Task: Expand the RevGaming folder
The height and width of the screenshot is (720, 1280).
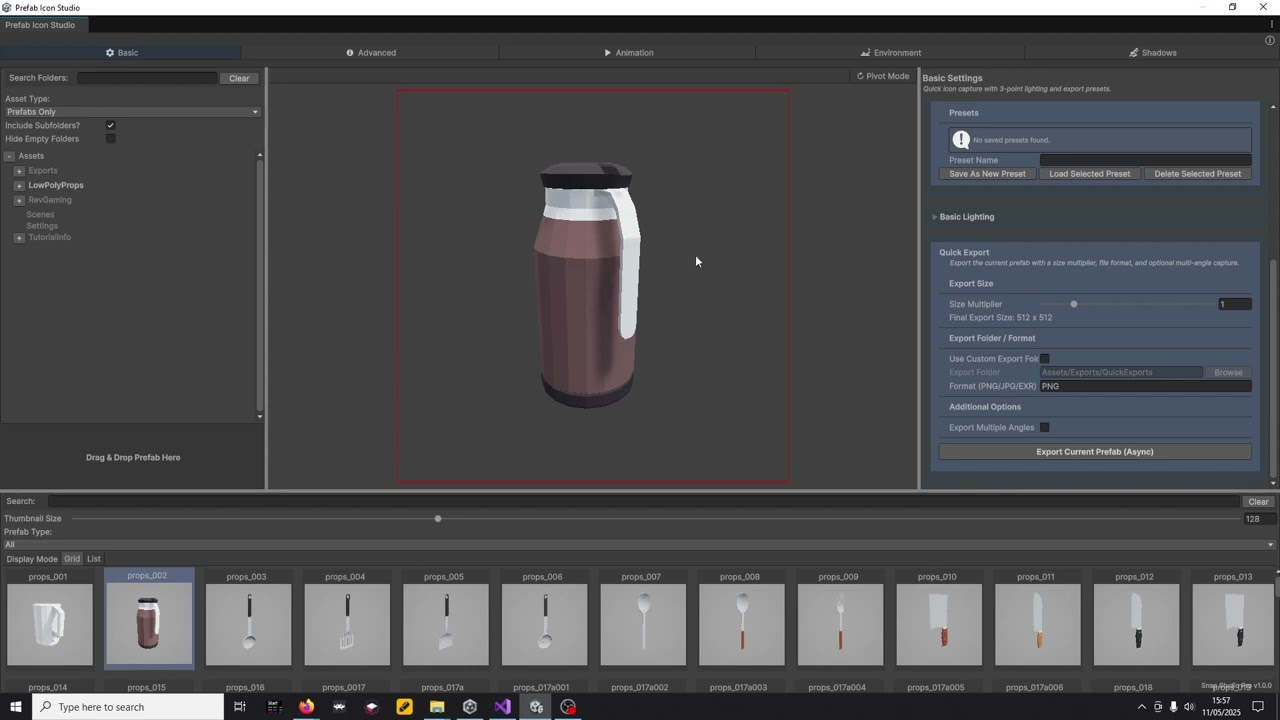Action: tap(19, 200)
